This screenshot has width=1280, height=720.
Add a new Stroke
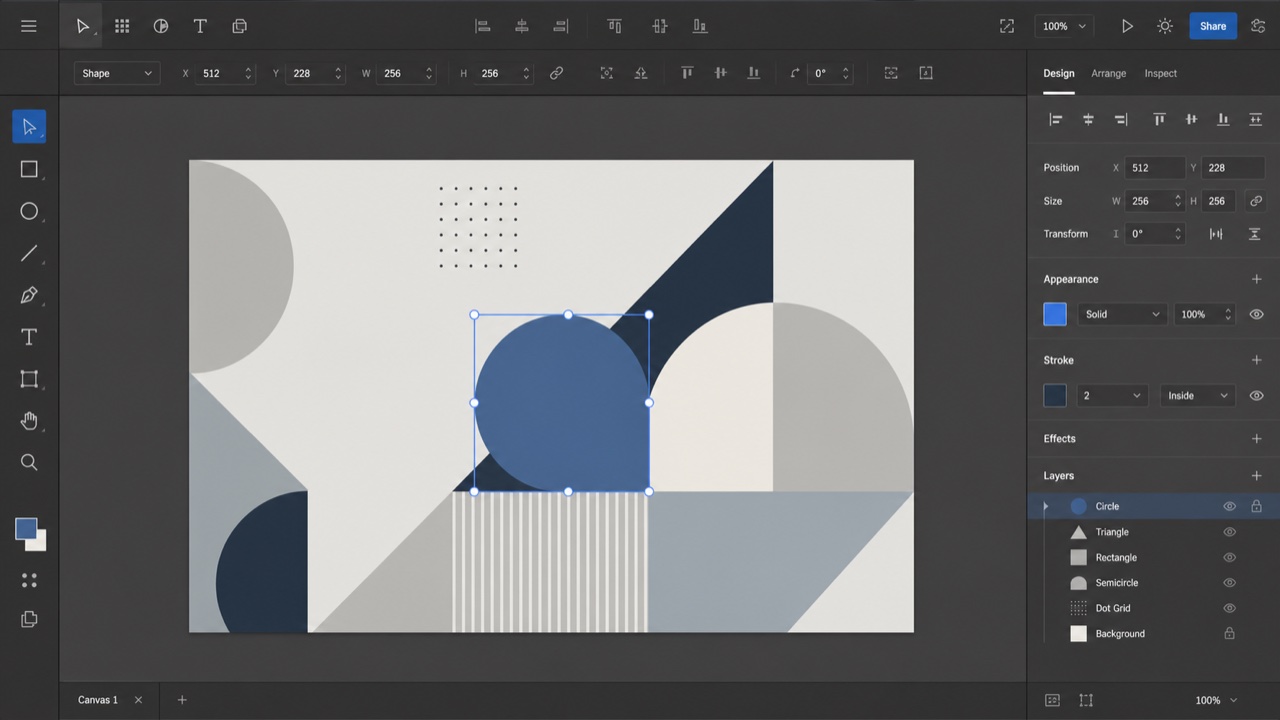tap(1256, 360)
